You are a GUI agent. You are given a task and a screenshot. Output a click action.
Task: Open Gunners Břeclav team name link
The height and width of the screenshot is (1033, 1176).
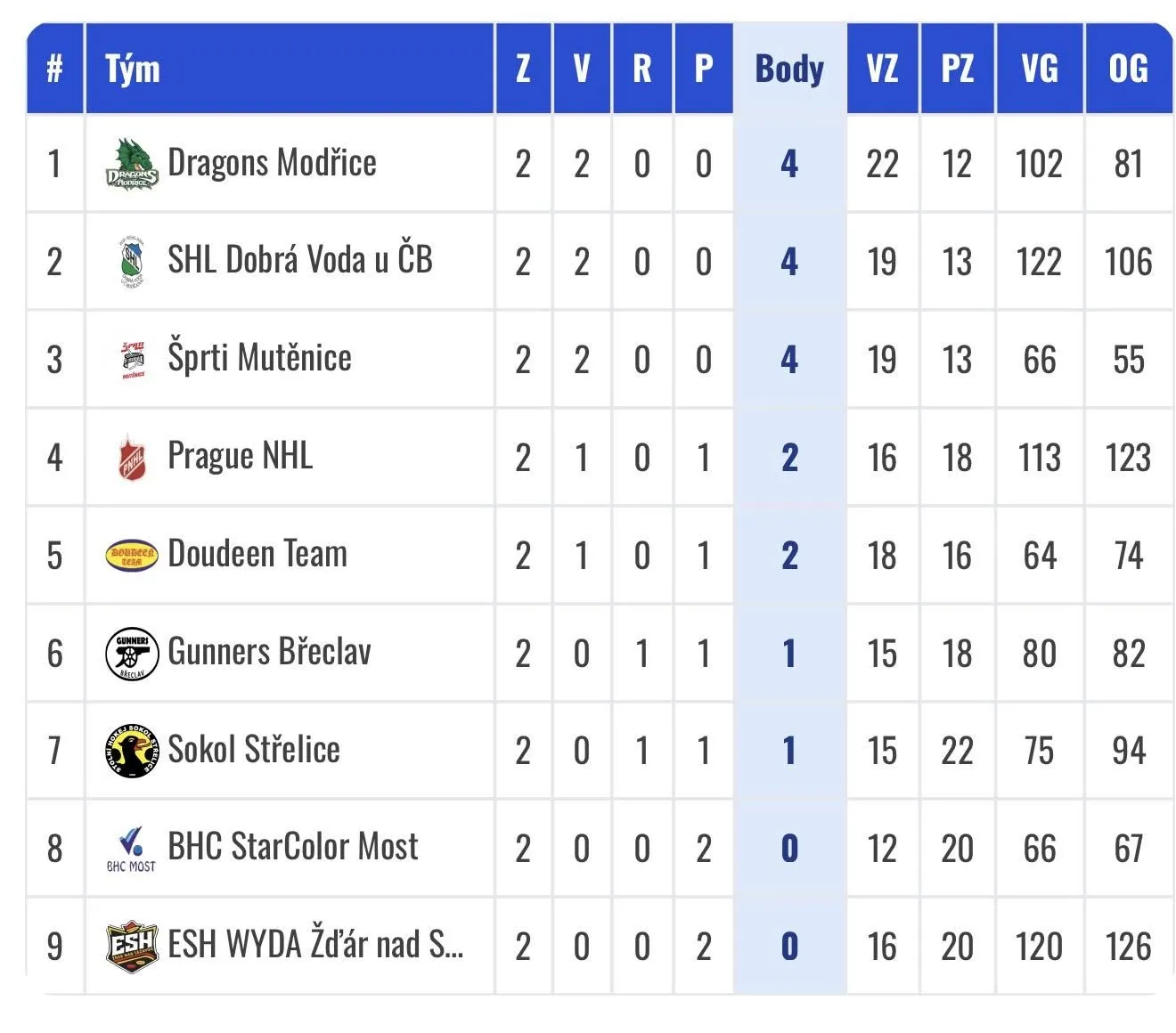pos(269,652)
